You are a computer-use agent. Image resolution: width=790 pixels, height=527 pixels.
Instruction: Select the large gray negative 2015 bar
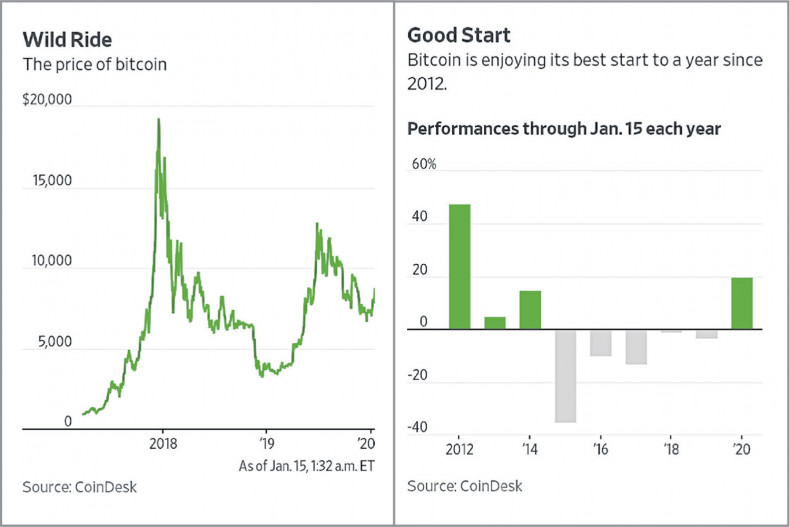[x=566, y=375]
